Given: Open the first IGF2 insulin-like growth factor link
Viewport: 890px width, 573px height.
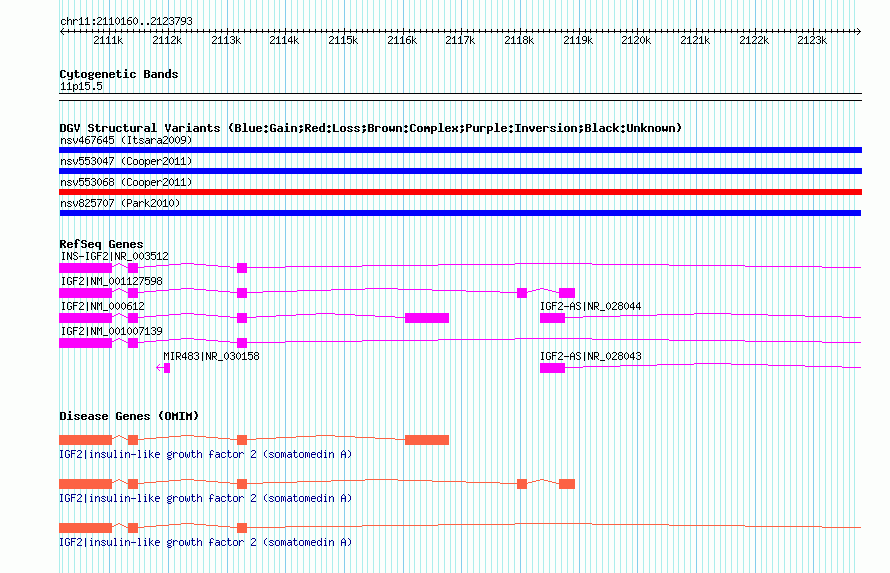Looking at the screenshot, I should click(x=205, y=454).
